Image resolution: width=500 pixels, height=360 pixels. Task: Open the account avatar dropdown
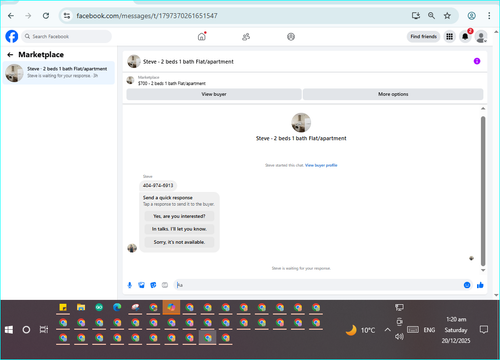[481, 37]
